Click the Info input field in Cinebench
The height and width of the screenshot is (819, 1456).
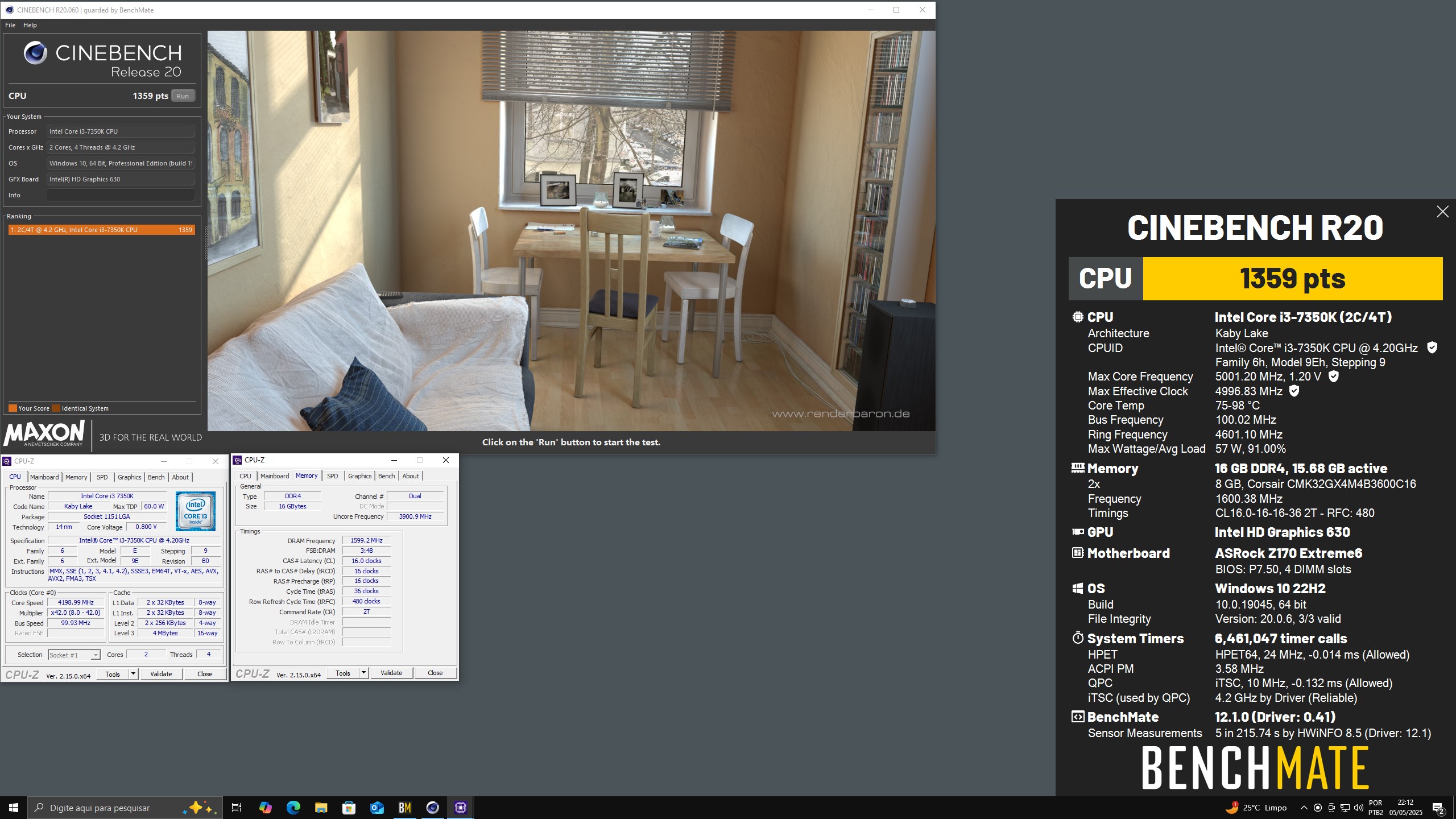(x=121, y=195)
